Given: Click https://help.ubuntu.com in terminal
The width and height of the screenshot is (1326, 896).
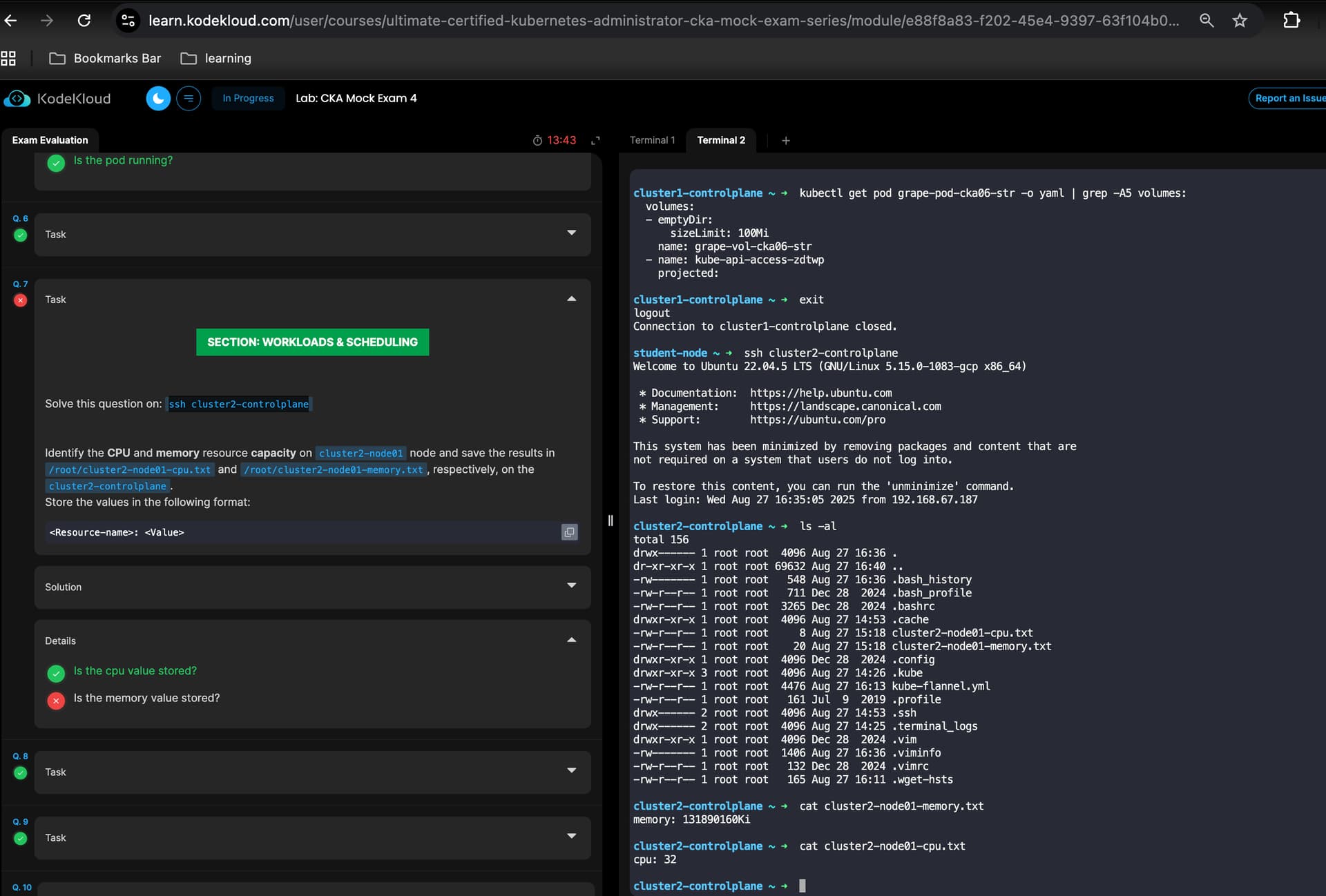Looking at the screenshot, I should (x=821, y=393).
